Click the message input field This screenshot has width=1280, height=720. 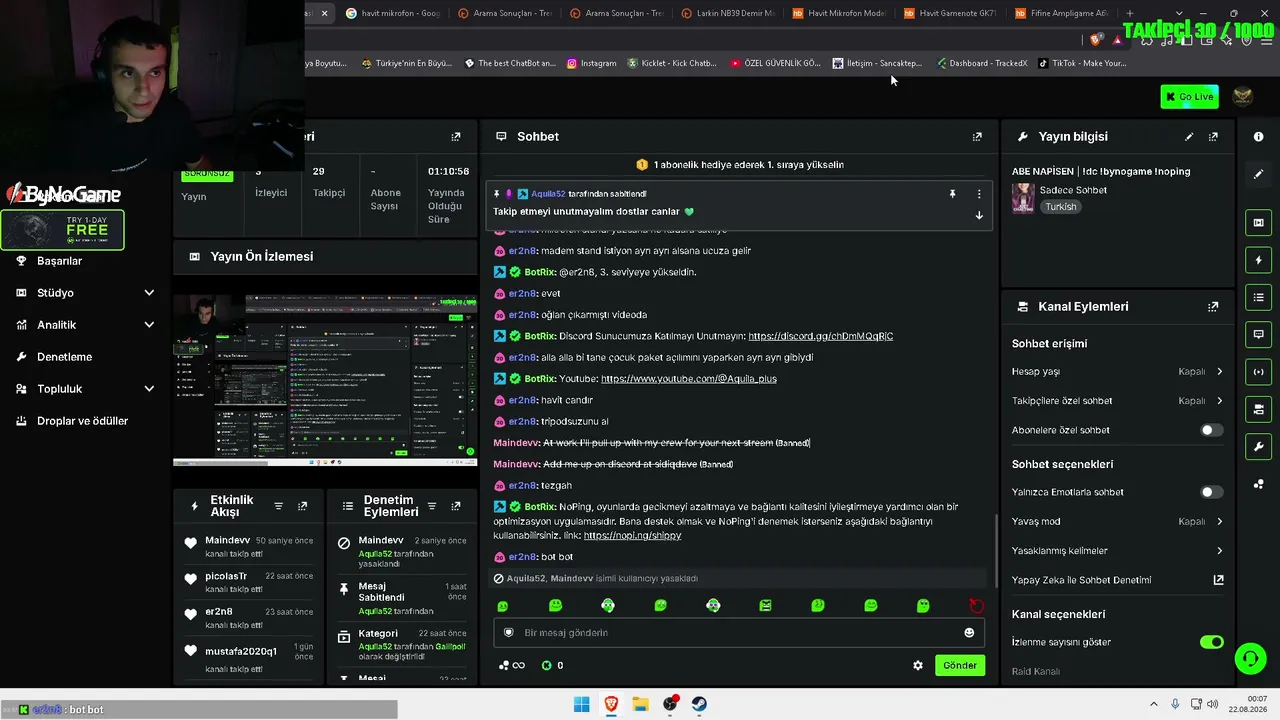[739, 633]
